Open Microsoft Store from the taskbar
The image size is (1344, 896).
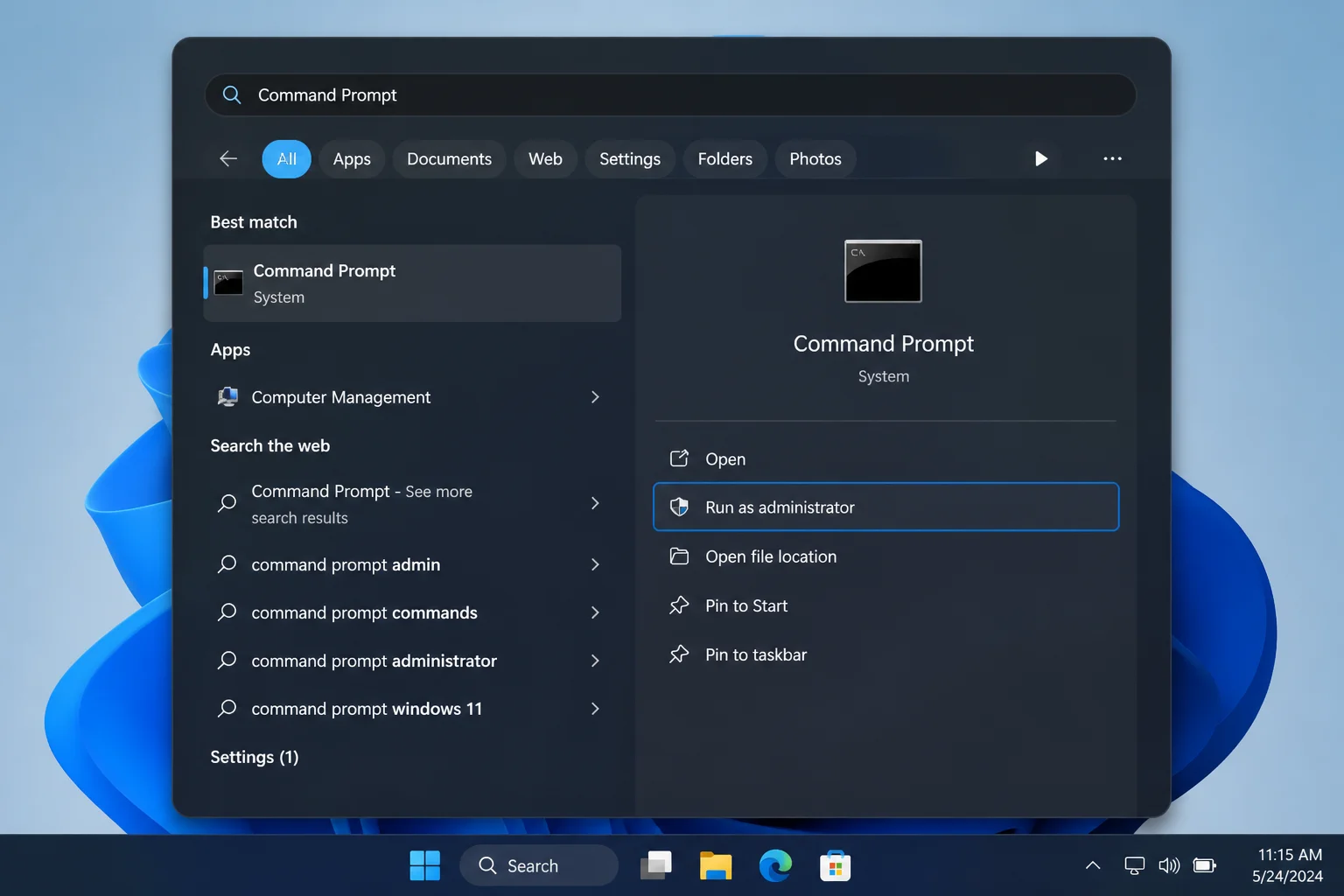click(836, 865)
